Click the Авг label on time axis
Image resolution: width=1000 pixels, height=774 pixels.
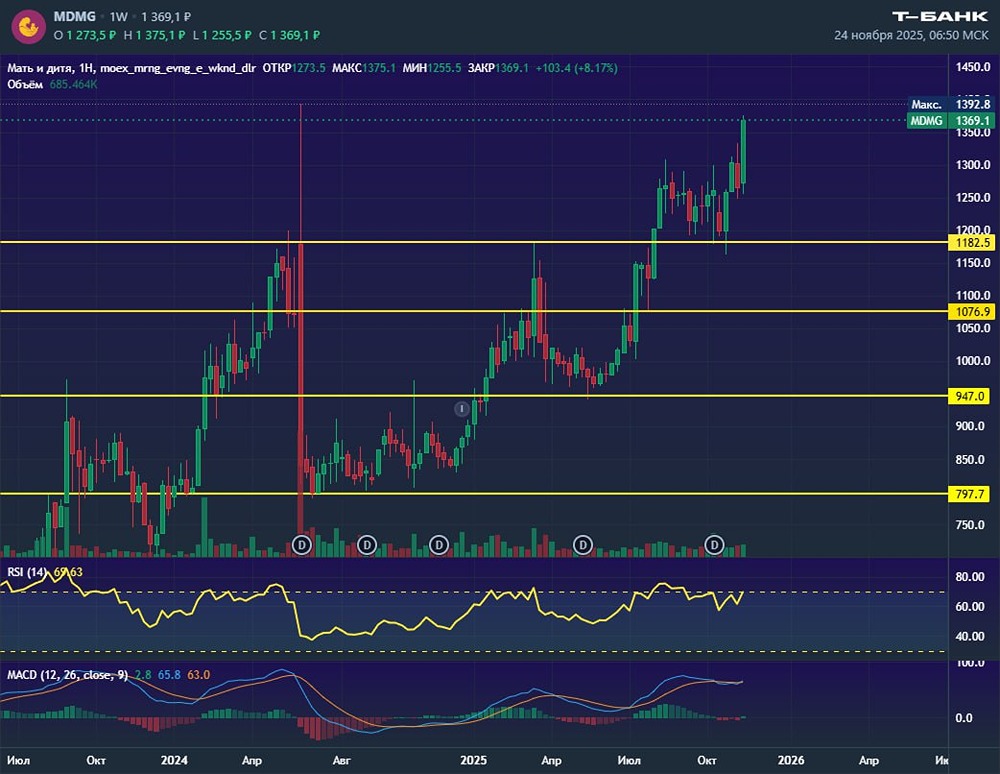point(342,760)
